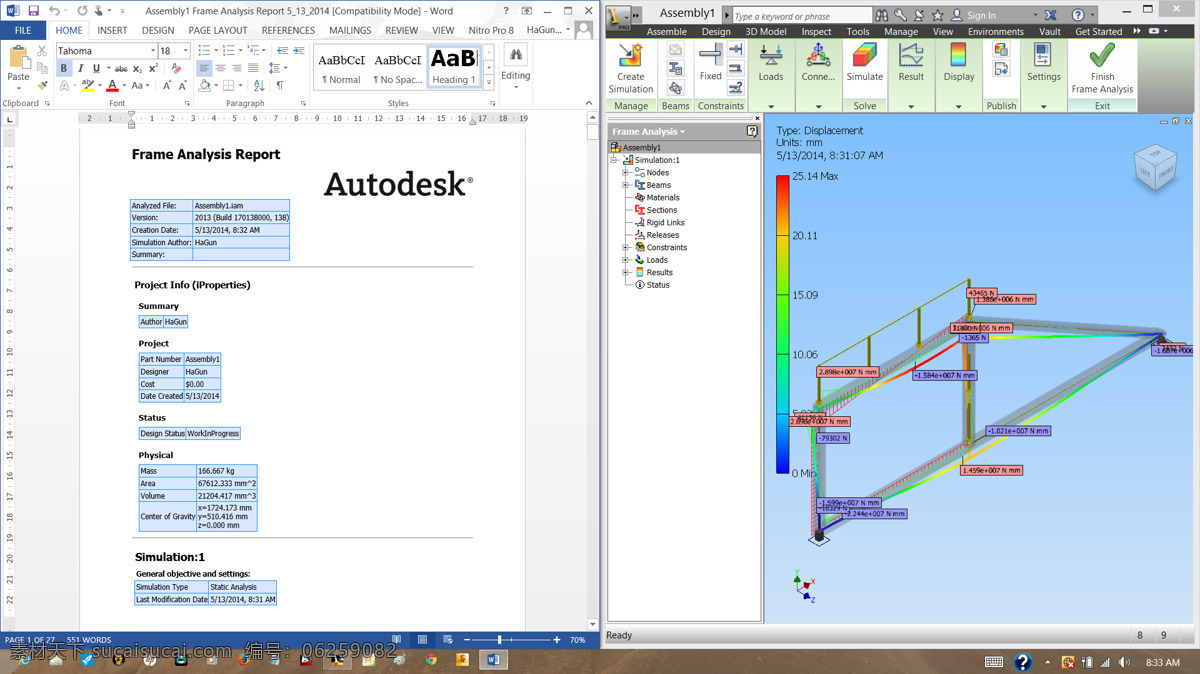Expand the Results tree item

625,272
